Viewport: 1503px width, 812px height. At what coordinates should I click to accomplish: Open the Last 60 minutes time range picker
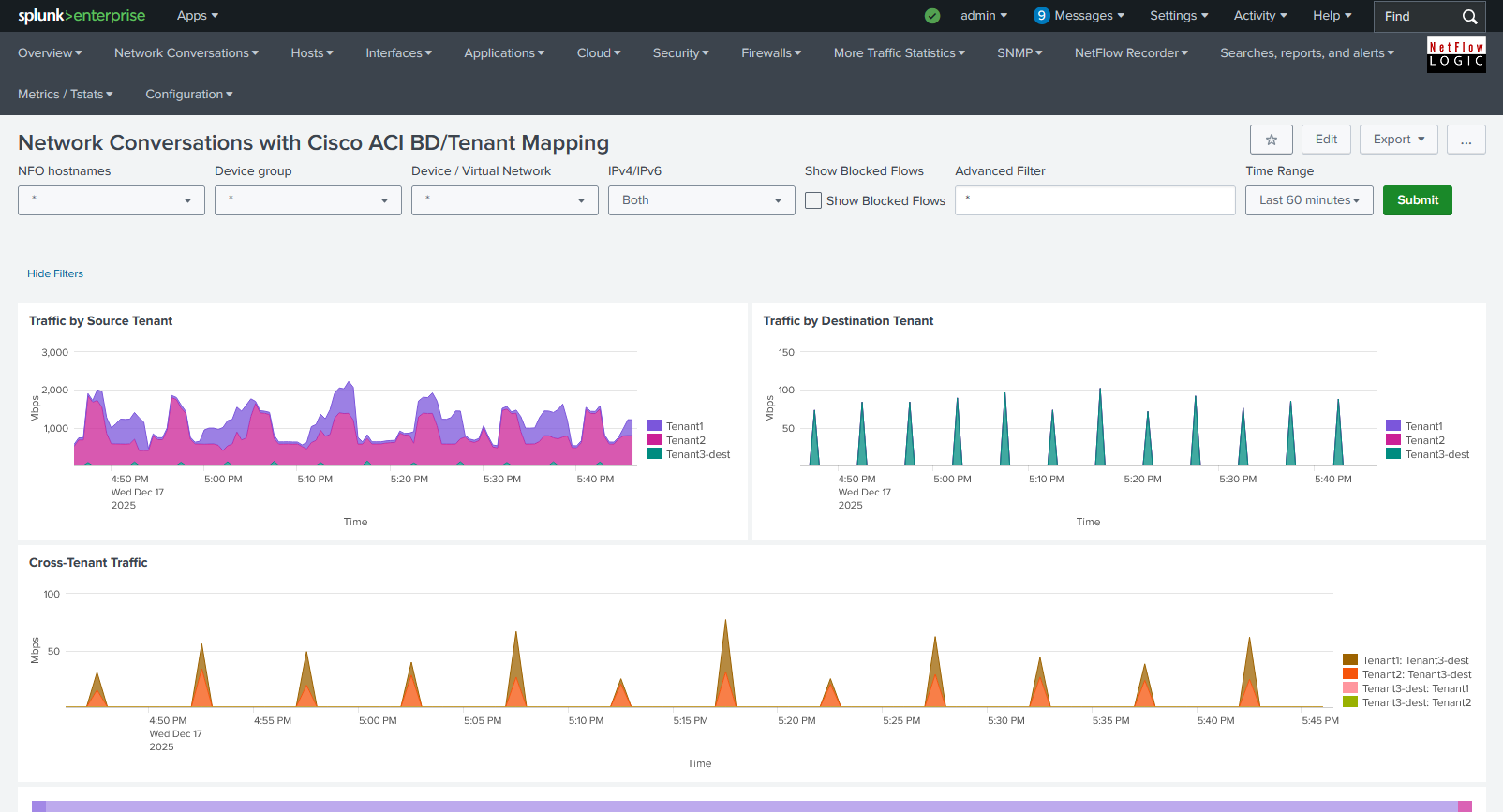pyautogui.click(x=1308, y=200)
